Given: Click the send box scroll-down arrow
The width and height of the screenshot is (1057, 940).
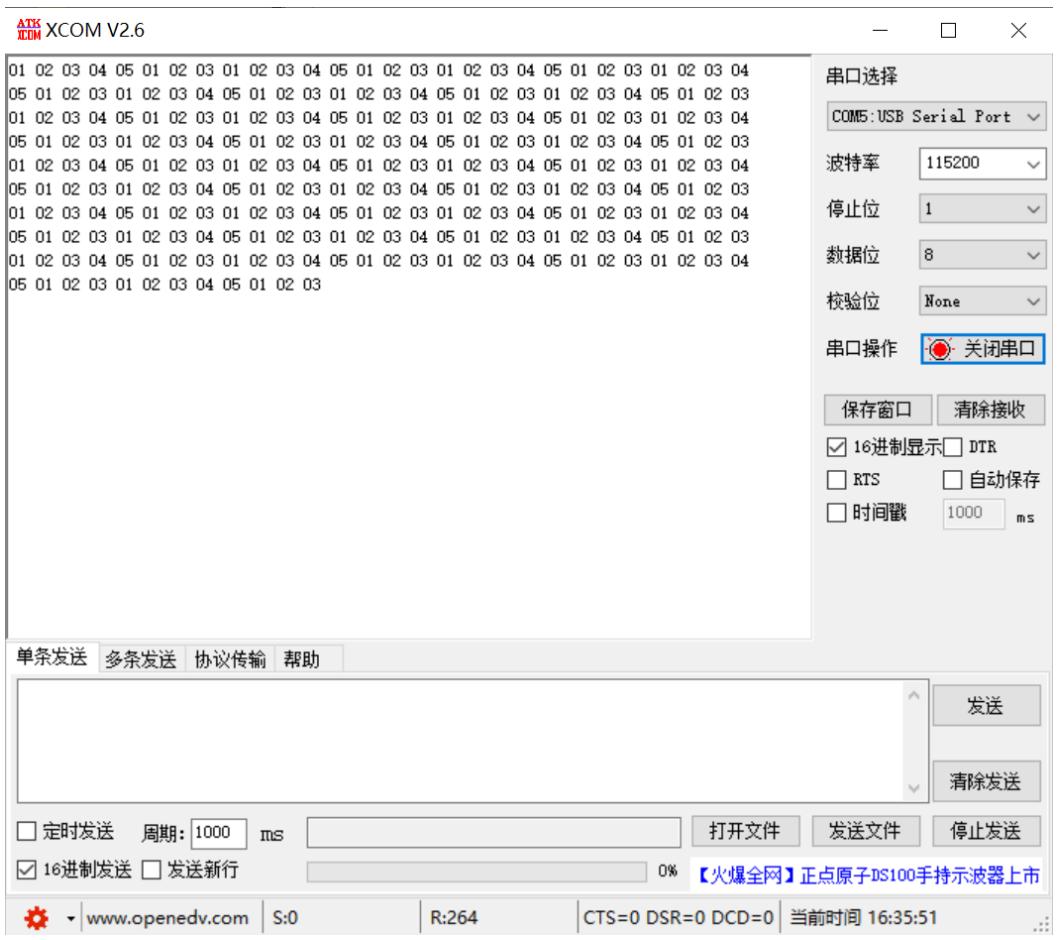Looking at the screenshot, I should coord(914,788).
